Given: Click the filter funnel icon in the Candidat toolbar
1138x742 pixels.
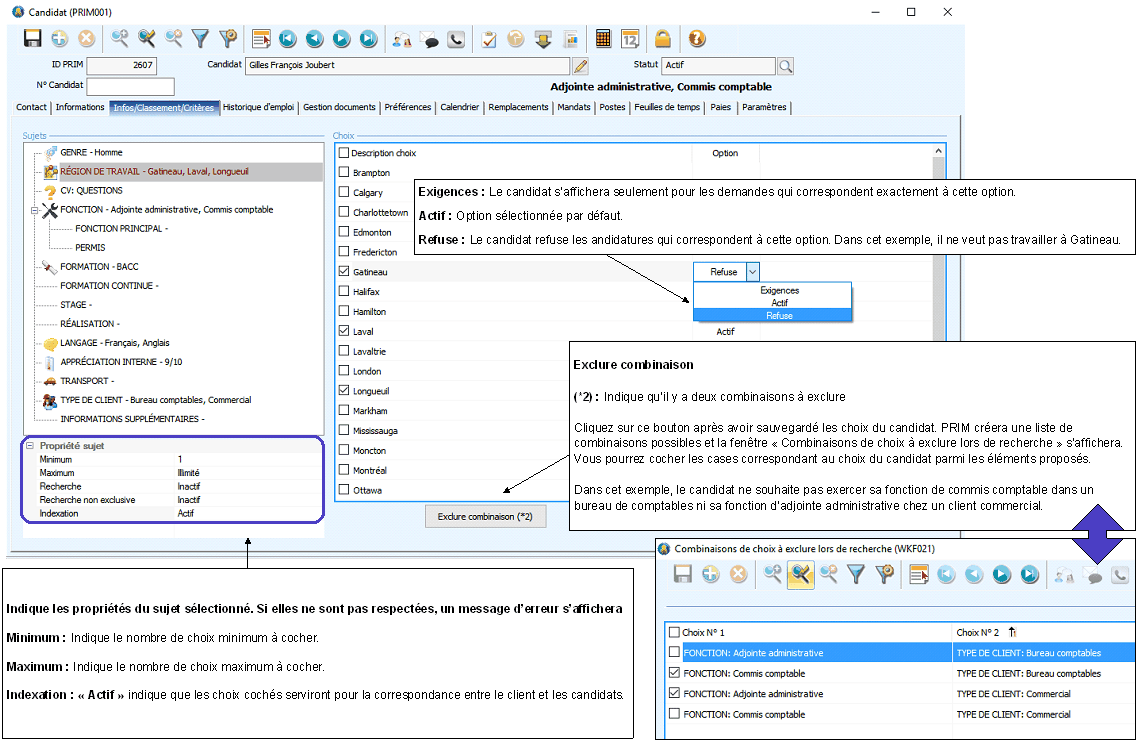Looking at the screenshot, I should tap(200, 39).
